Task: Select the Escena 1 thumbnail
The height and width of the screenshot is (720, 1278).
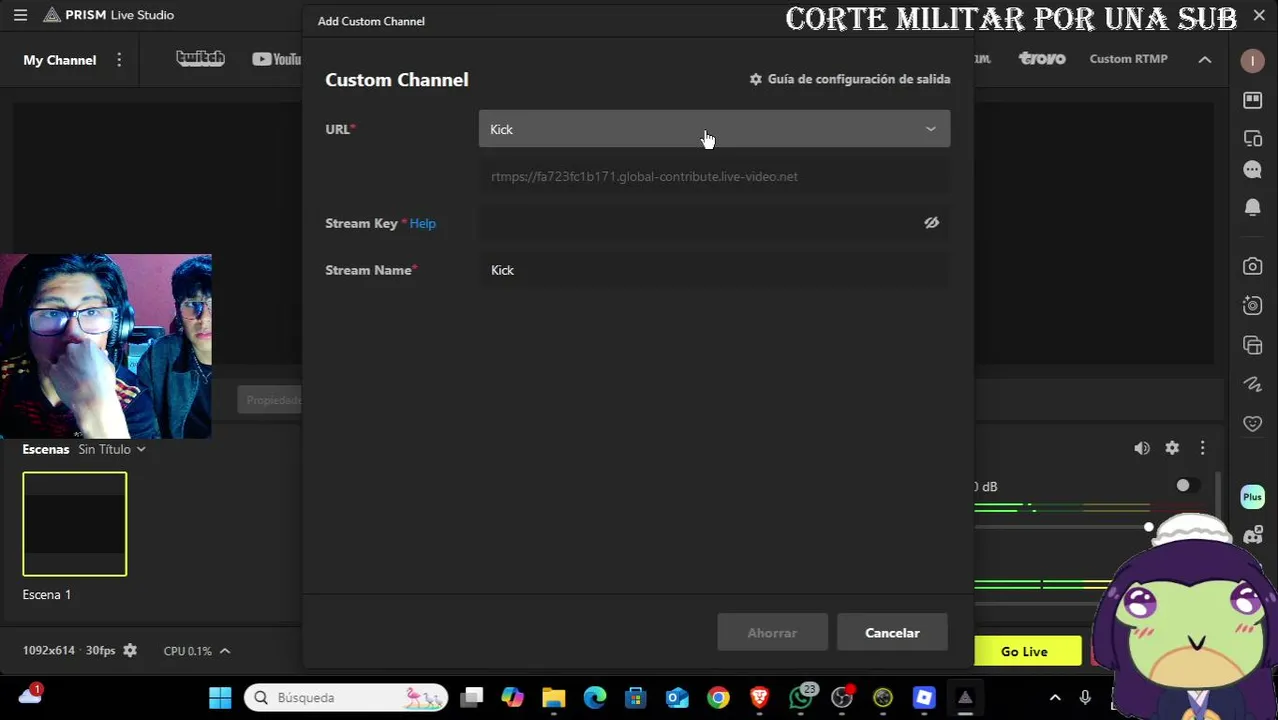Action: click(x=75, y=524)
